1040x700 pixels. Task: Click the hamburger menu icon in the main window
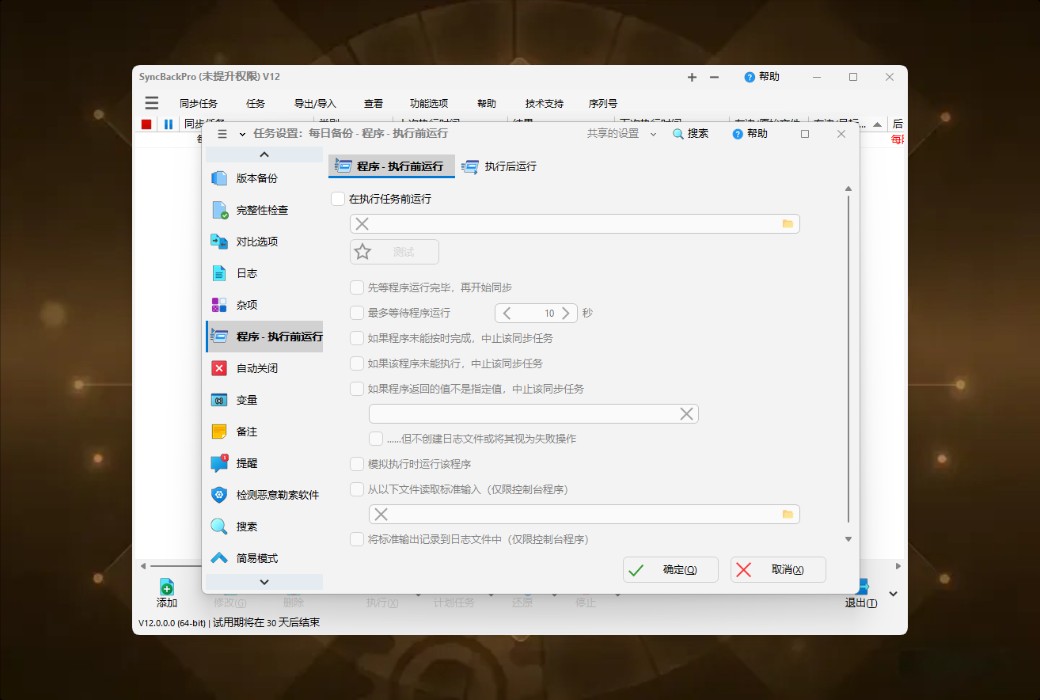[151, 101]
